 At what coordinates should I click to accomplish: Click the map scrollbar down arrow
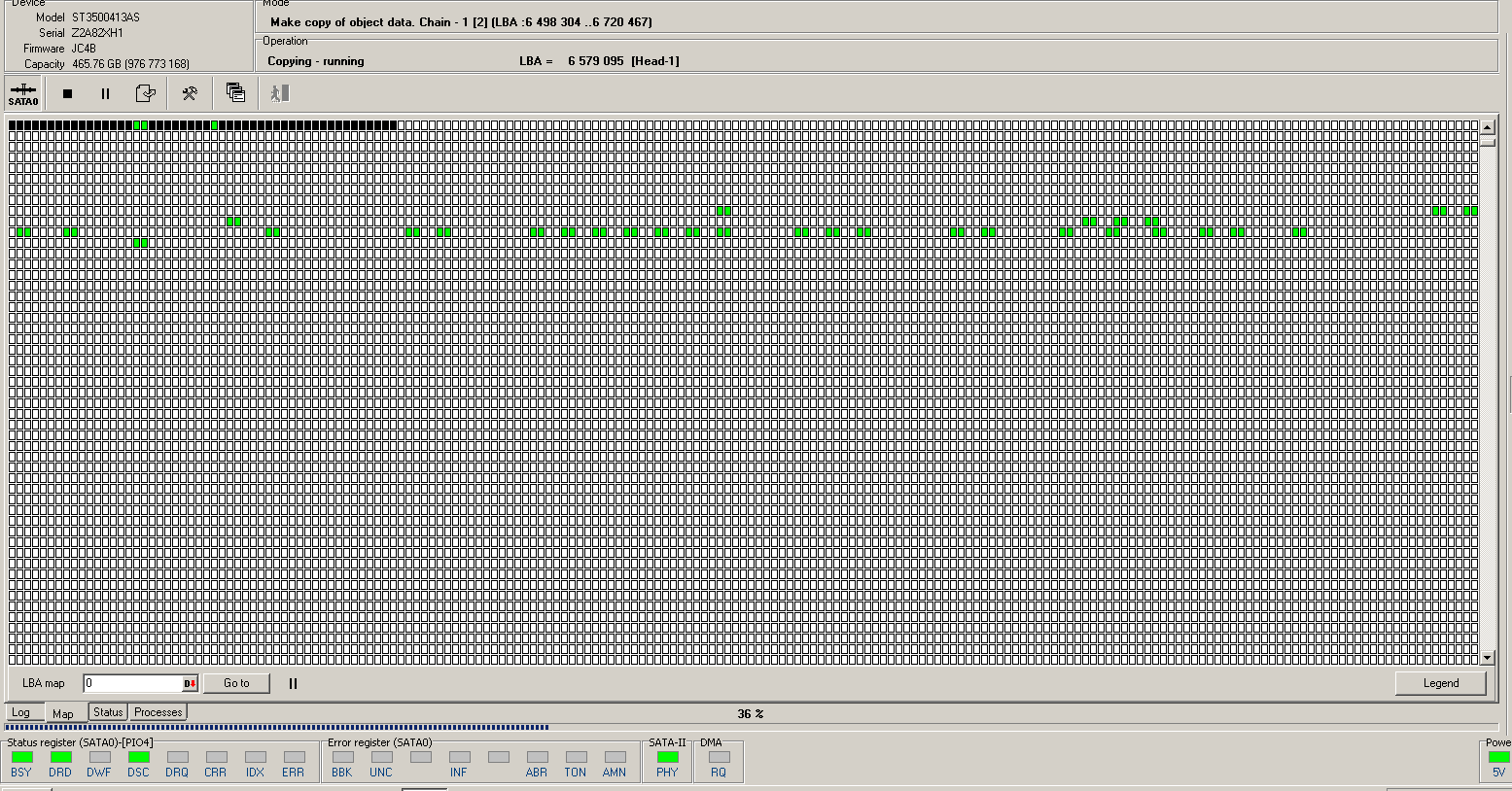coord(1487,658)
